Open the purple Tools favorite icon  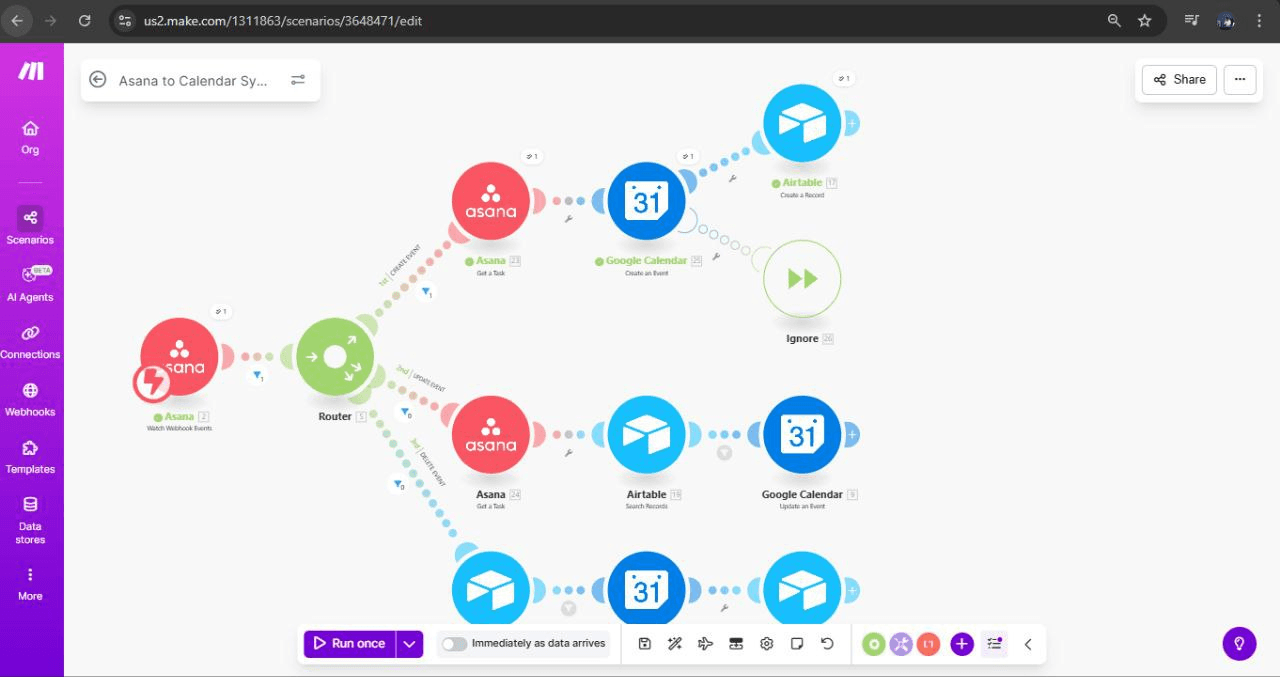point(901,644)
